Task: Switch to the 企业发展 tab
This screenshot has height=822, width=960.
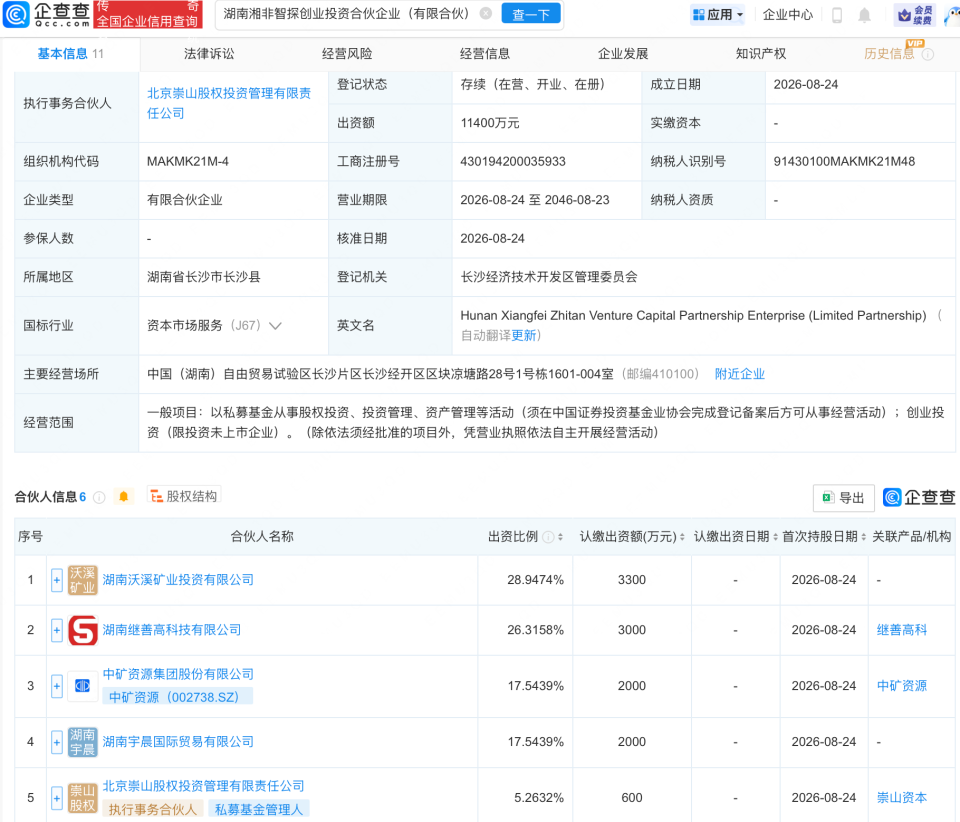Action: (x=623, y=54)
